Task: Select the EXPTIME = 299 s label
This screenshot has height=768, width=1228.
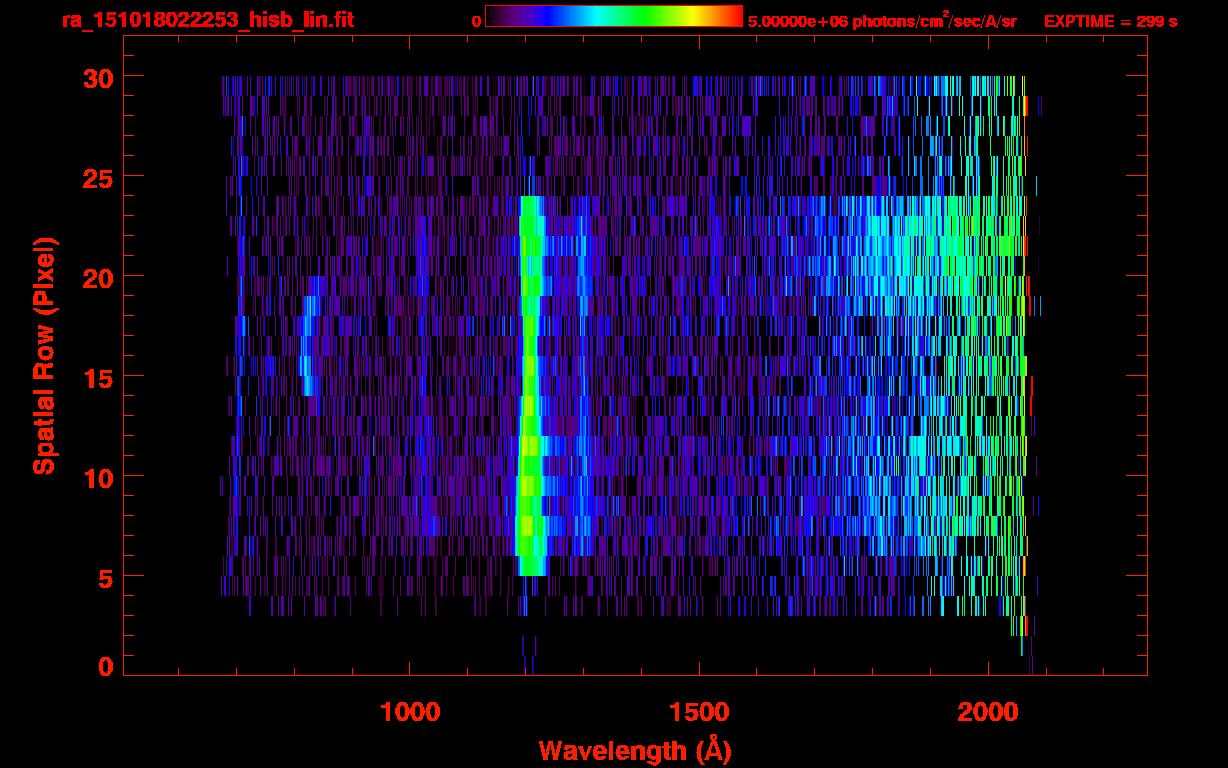Action: 1110,21
